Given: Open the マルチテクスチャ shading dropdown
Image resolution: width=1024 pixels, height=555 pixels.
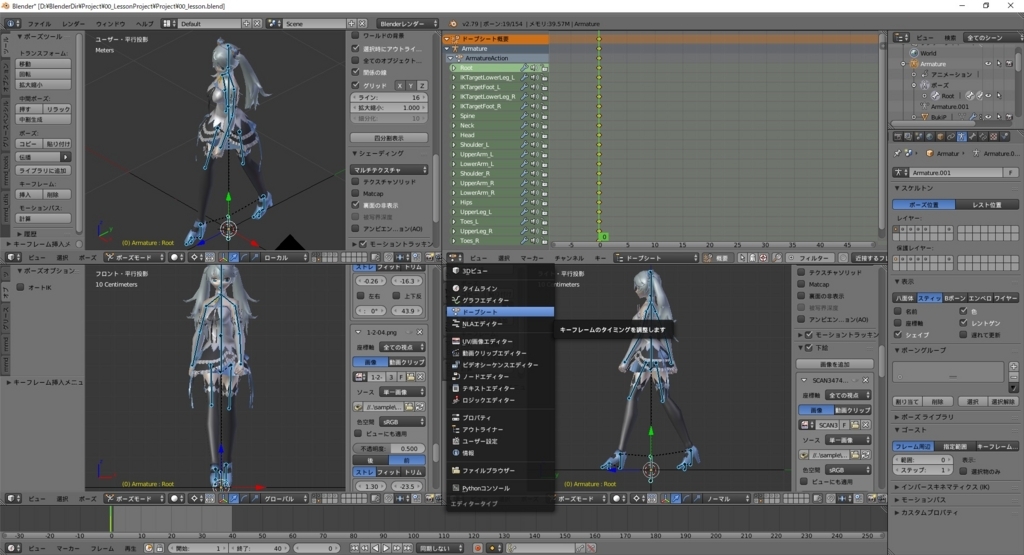Looking at the screenshot, I should [389, 170].
